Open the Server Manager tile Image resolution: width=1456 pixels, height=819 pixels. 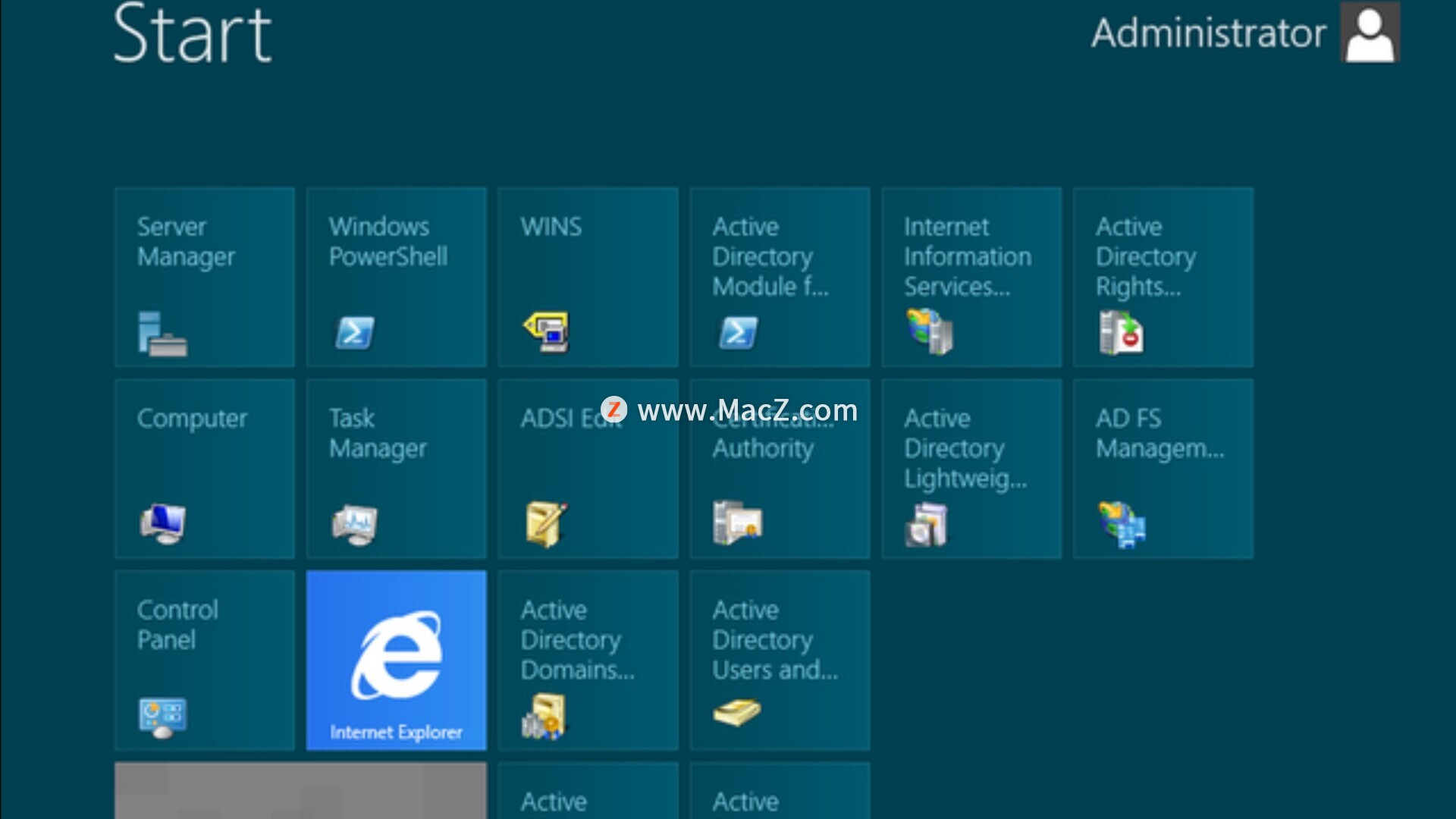pyautogui.click(x=205, y=278)
